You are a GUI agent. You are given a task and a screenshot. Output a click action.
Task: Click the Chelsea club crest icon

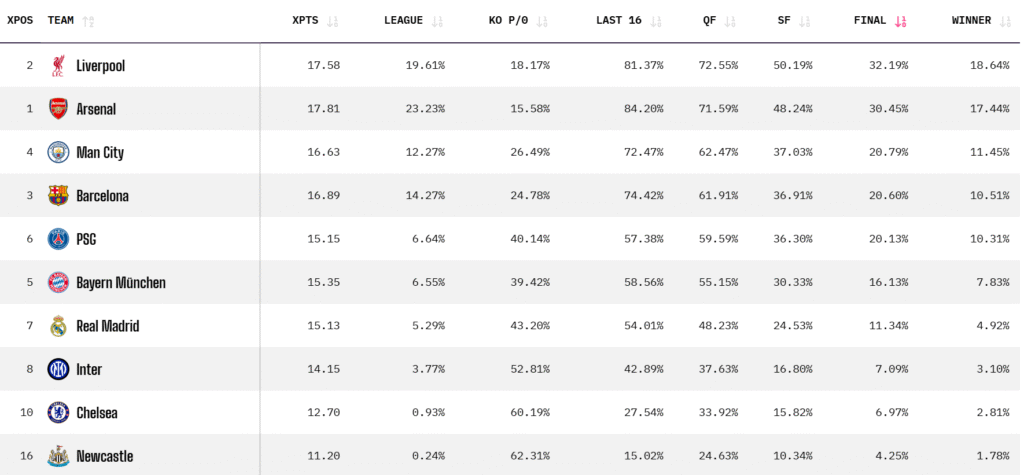(58, 413)
